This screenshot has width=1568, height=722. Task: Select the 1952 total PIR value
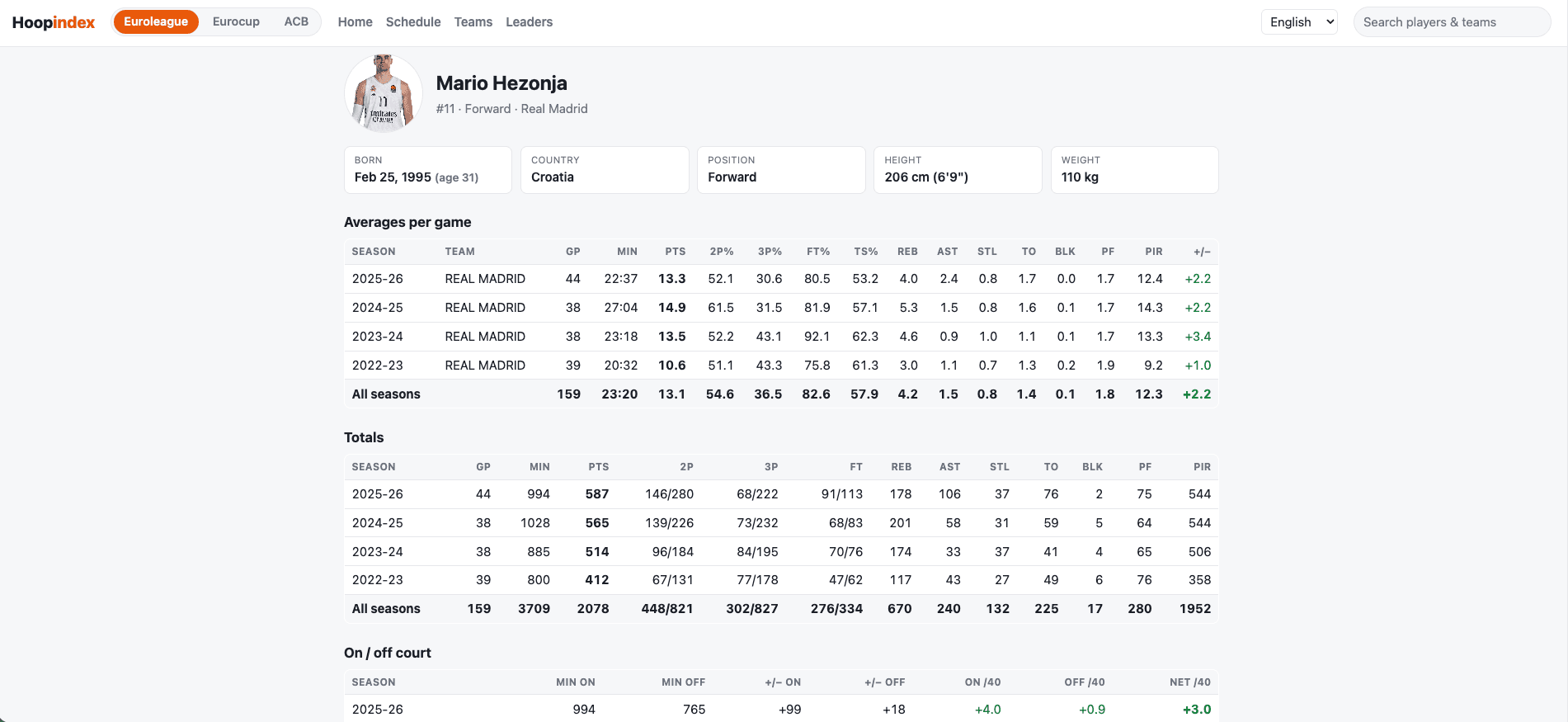(1195, 609)
